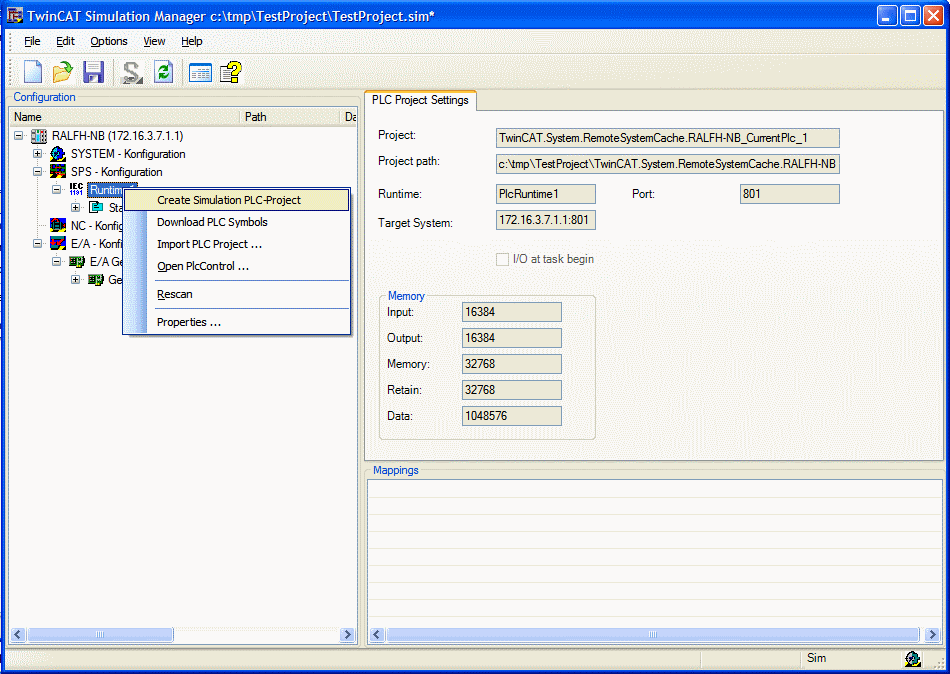Expand the SYSTEM - Konfiguration tree node
The width and height of the screenshot is (950, 674).
[38, 154]
